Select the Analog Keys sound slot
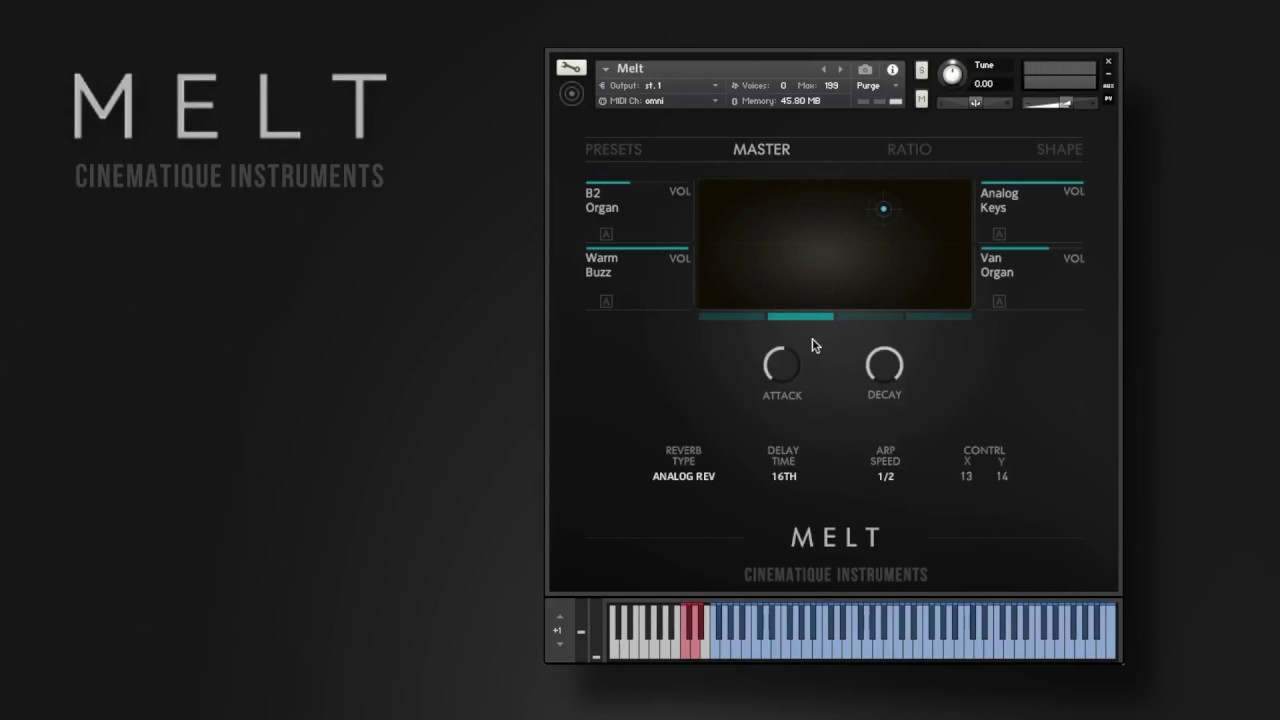 tap(999, 200)
